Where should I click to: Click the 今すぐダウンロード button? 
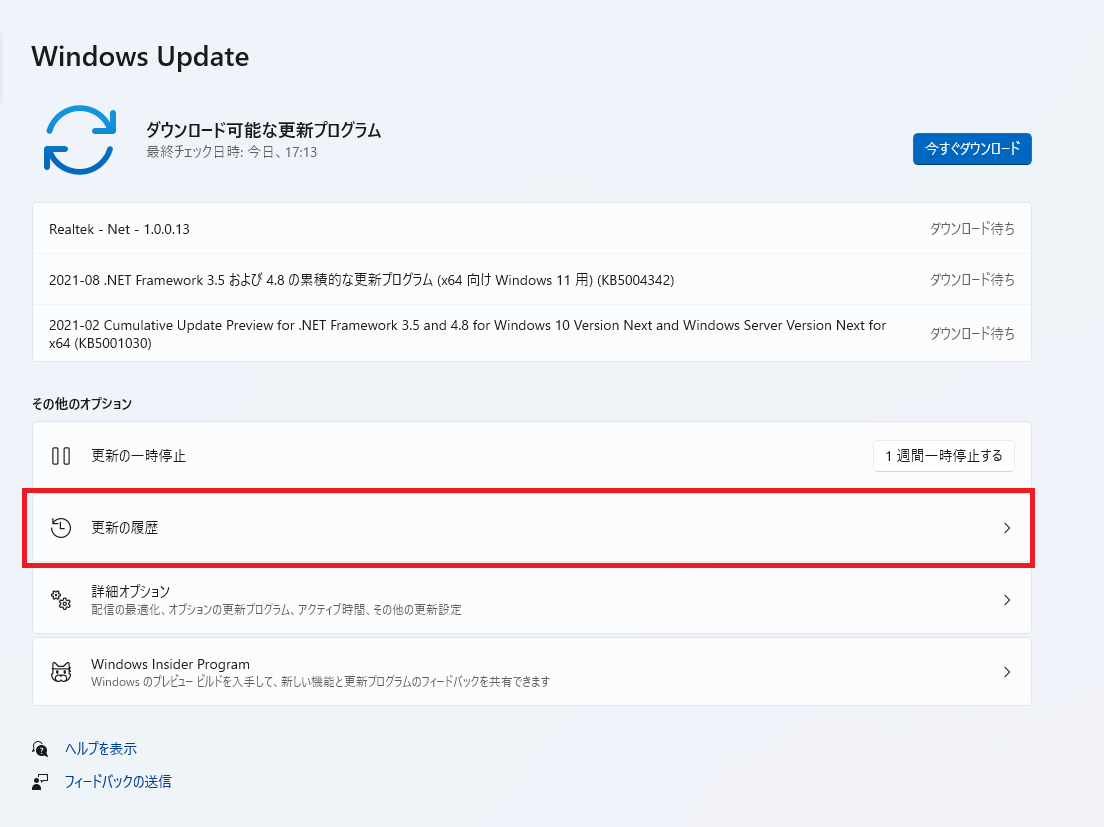point(972,149)
